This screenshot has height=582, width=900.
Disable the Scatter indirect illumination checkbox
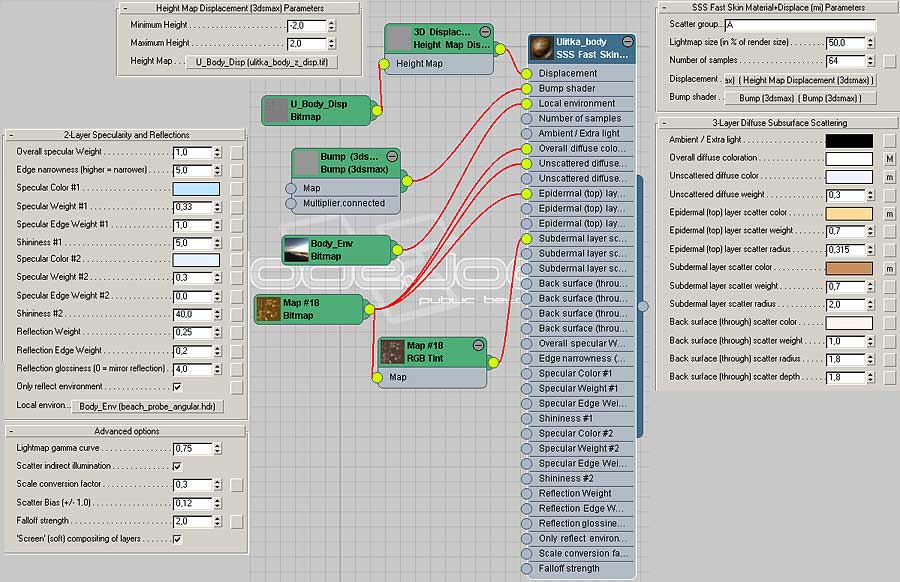pos(177,467)
